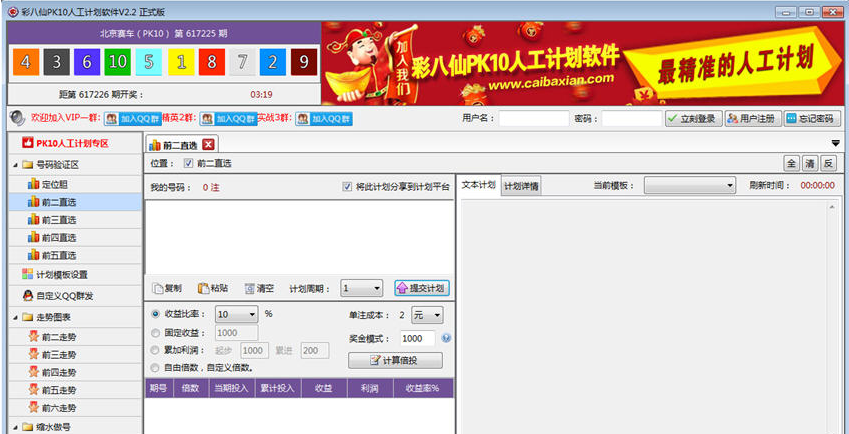Open the 计划周期 dropdown
The width and height of the screenshot is (849, 434).
362,288
